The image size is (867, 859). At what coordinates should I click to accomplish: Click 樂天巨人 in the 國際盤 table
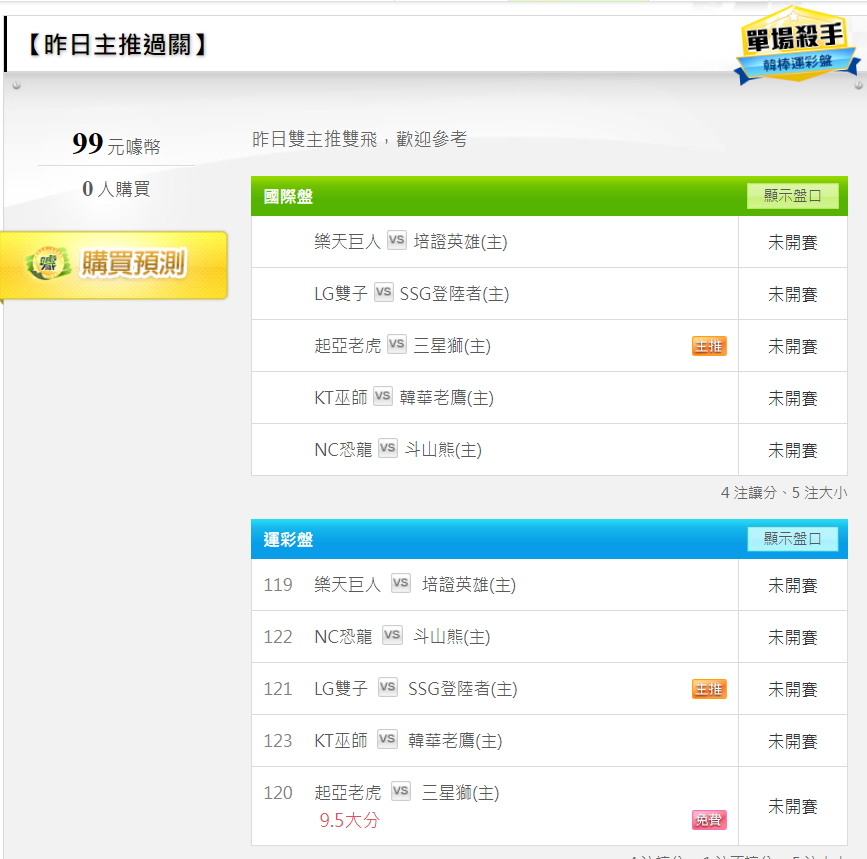pos(347,242)
